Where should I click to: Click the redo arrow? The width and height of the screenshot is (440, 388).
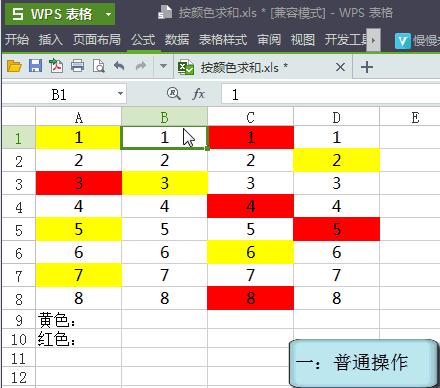click(x=141, y=66)
